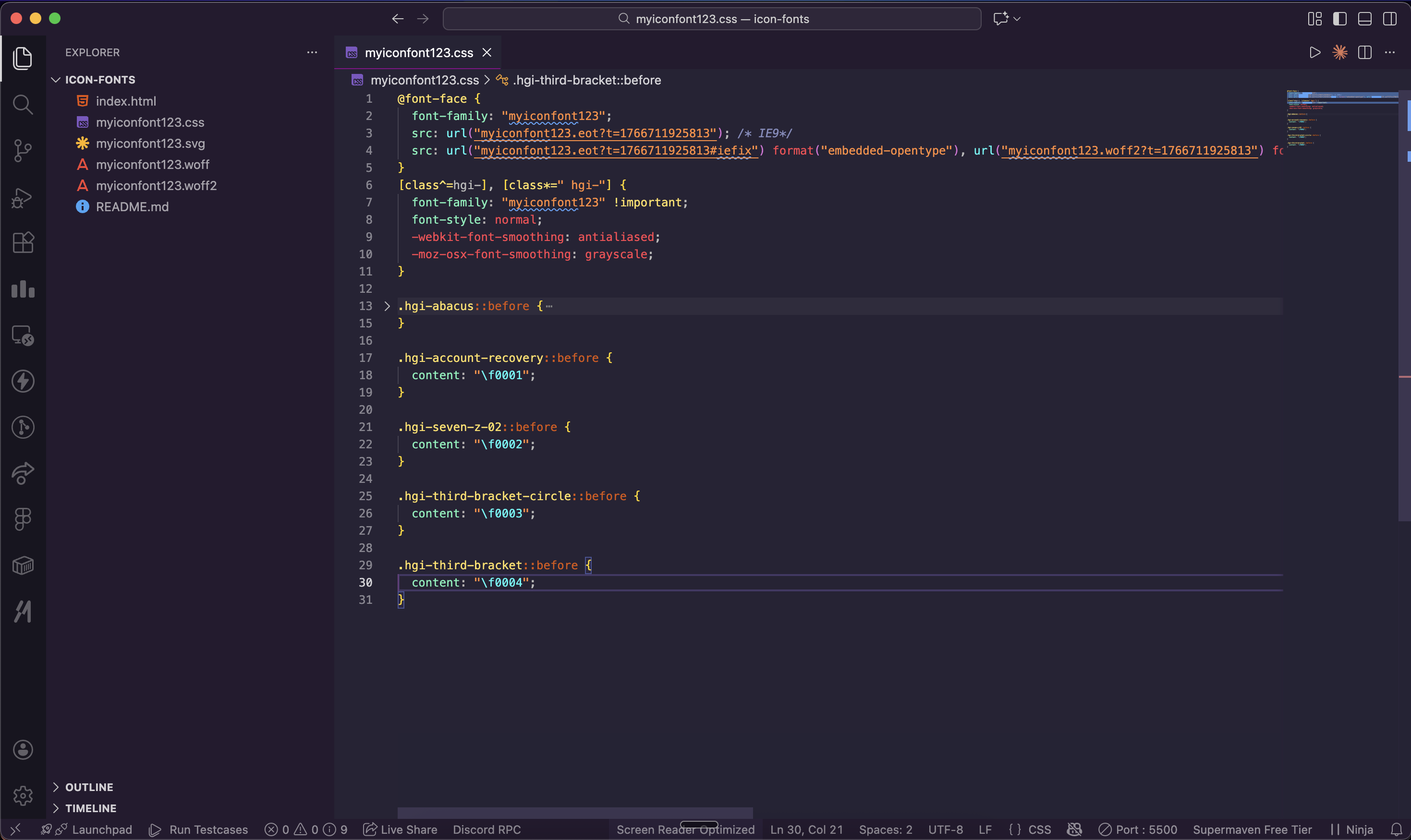Image resolution: width=1411 pixels, height=840 pixels.
Task: Open the Extensions view
Action: pyautogui.click(x=23, y=243)
